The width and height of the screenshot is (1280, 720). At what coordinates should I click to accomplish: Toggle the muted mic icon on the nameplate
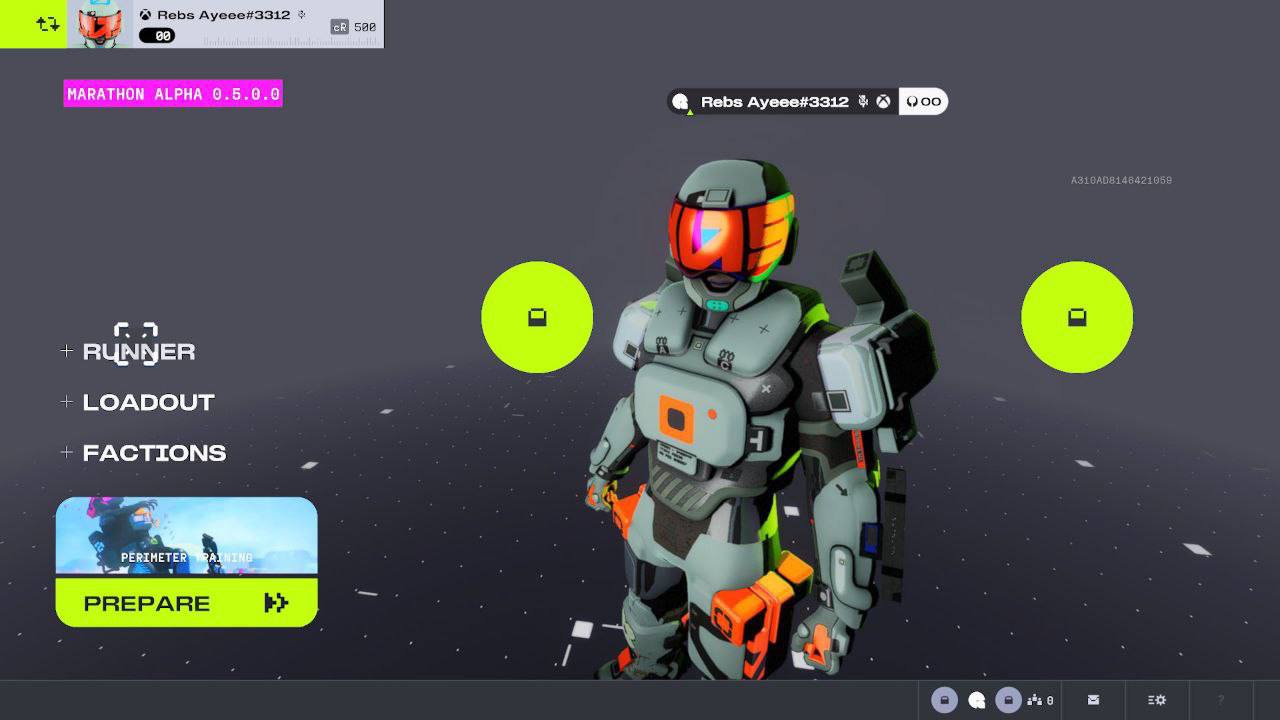point(864,102)
